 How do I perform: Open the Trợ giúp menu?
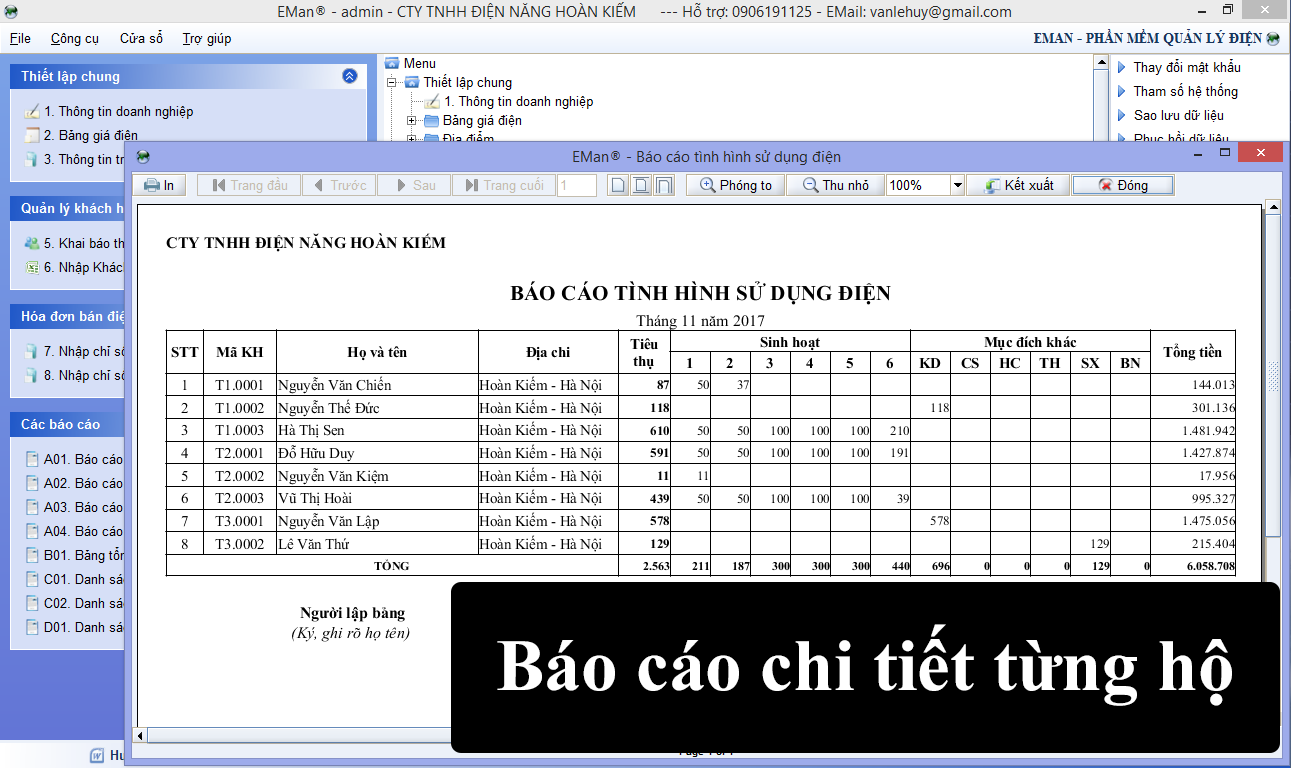tap(207, 38)
